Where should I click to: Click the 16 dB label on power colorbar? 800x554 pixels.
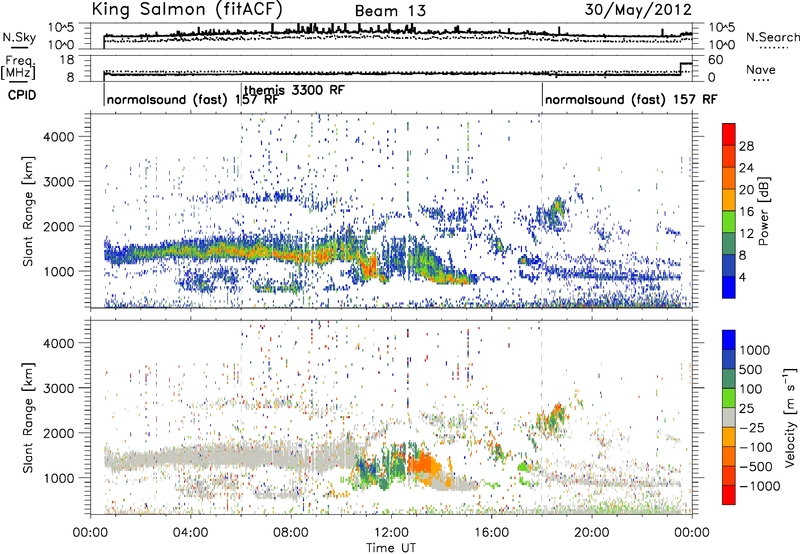[x=746, y=212]
